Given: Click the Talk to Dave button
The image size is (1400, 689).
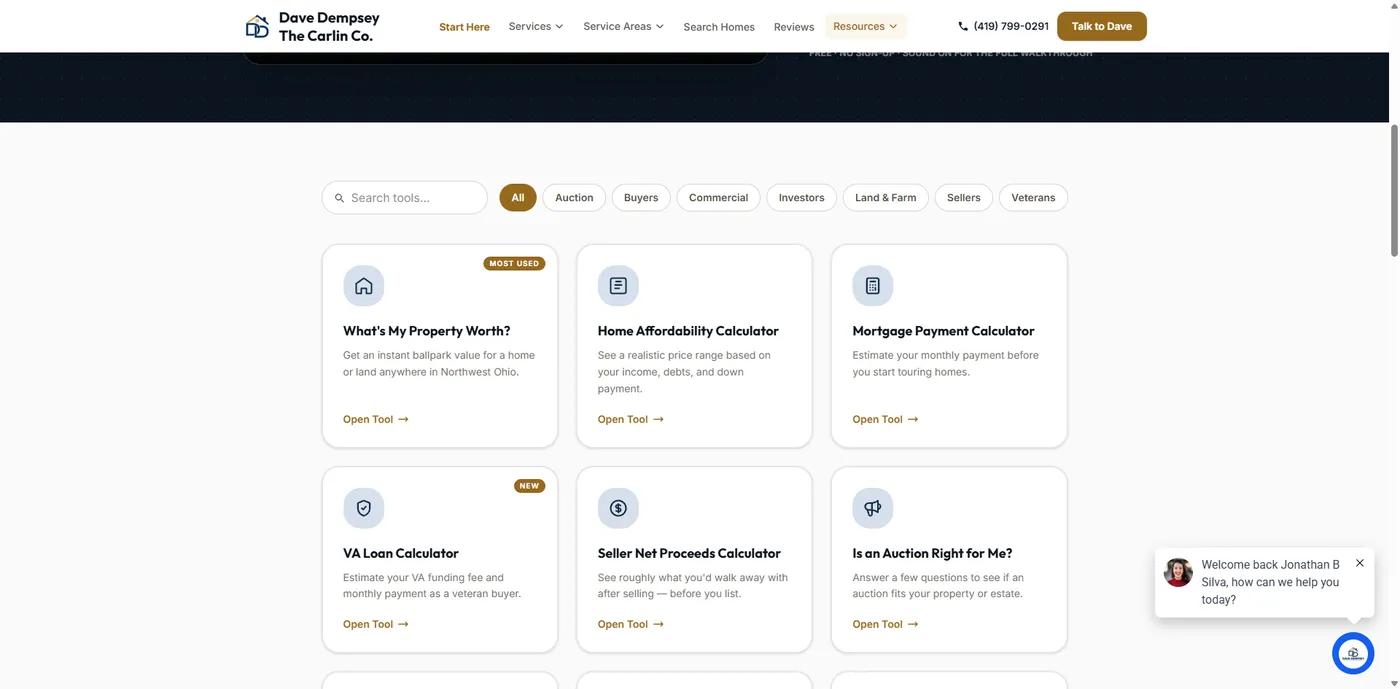Looking at the screenshot, I should (1102, 26).
